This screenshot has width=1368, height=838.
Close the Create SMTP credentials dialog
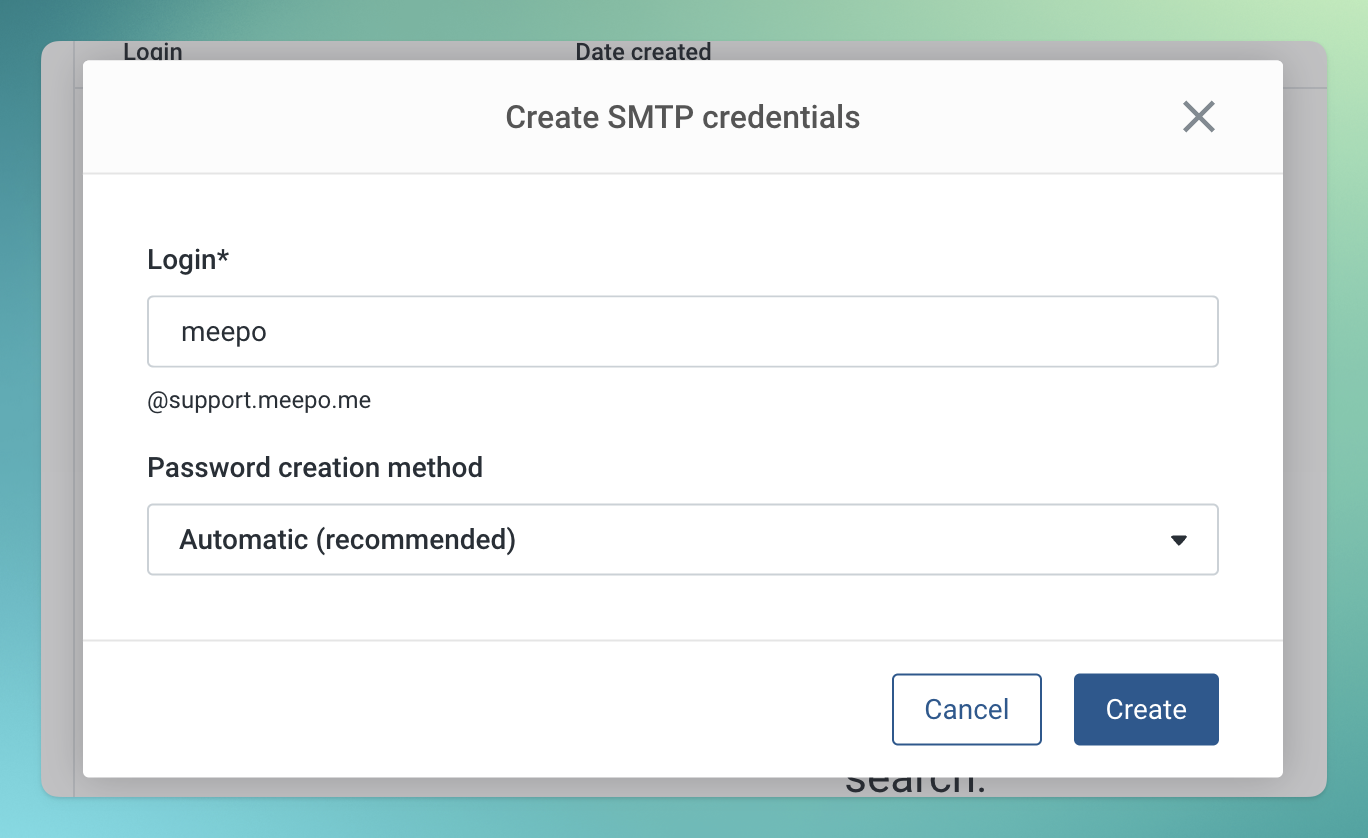pos(1198,117)
